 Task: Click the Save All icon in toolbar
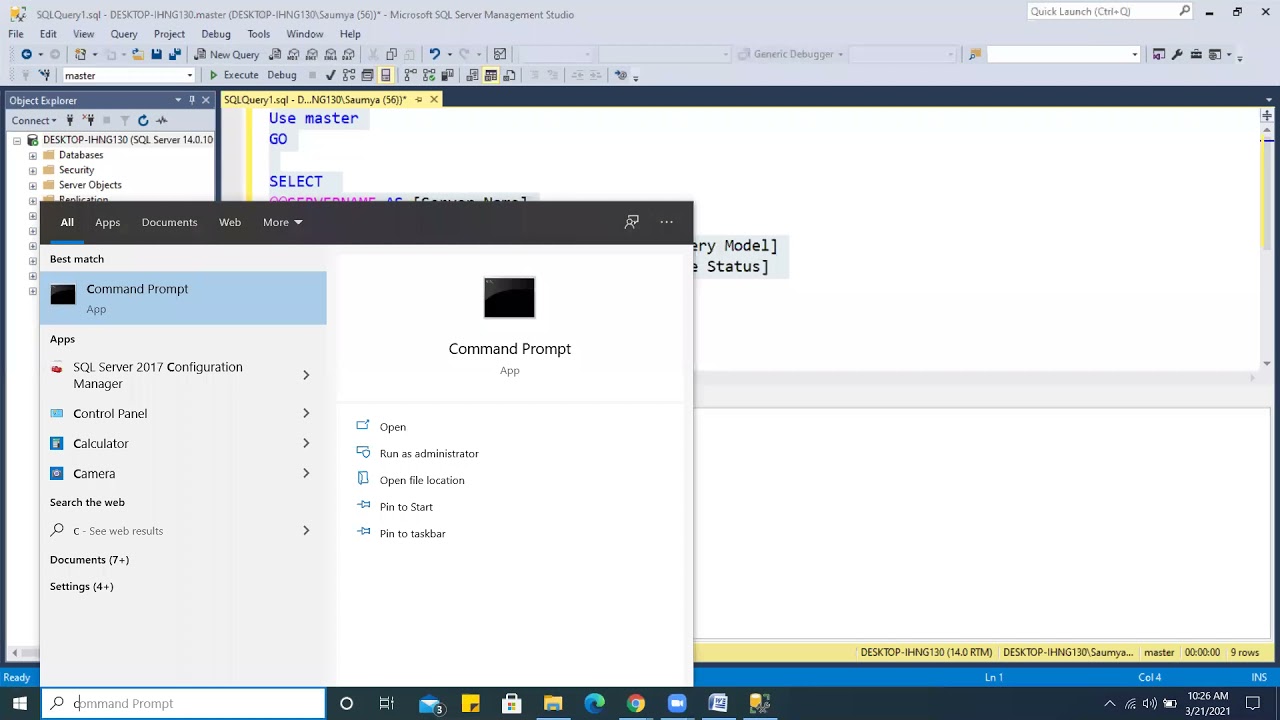174,54
